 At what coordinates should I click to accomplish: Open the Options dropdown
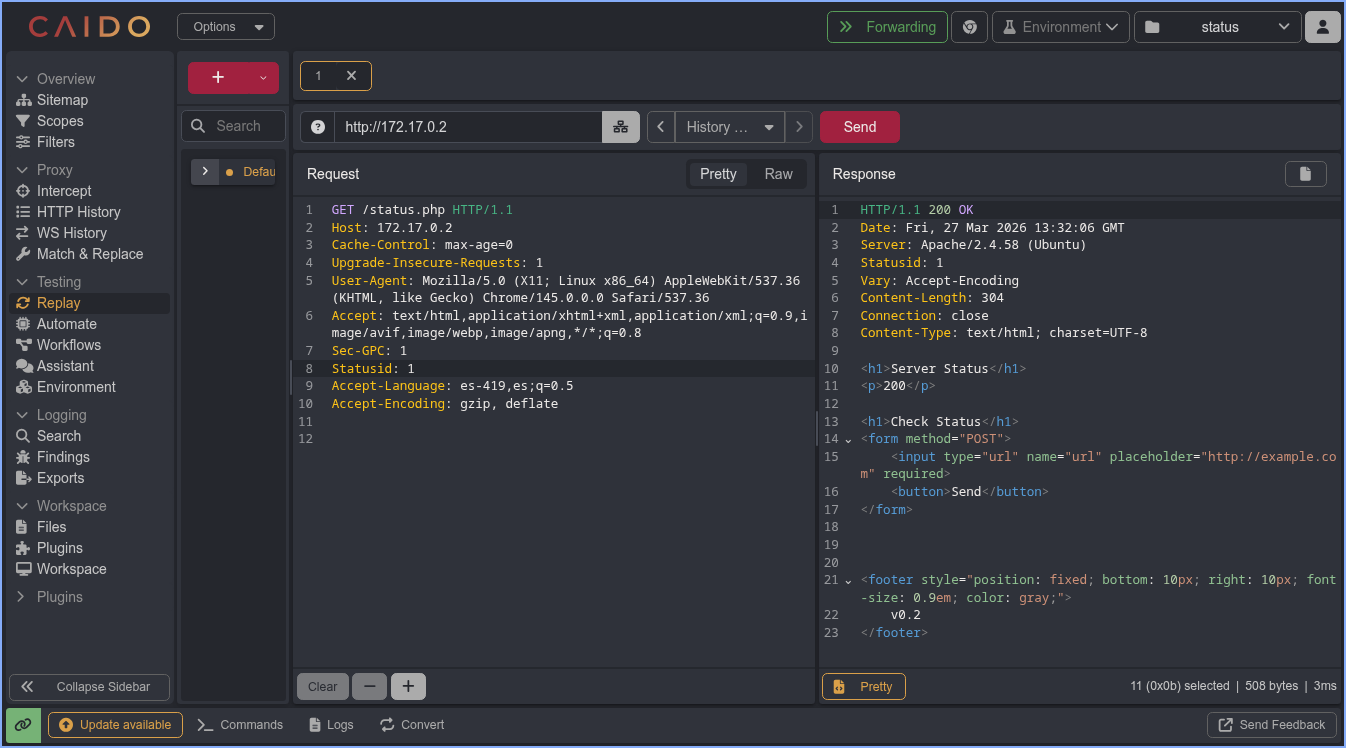226,27
